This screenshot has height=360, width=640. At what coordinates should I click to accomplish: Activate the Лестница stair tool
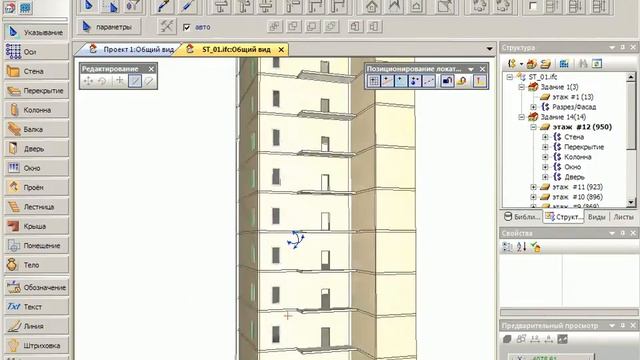36,207
